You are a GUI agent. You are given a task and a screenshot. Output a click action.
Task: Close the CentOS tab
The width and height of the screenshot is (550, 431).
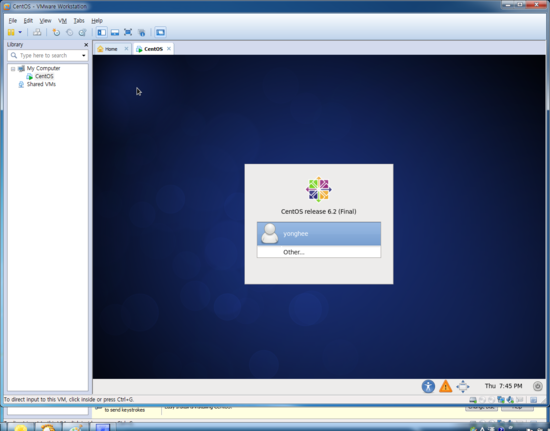(169, 49)
